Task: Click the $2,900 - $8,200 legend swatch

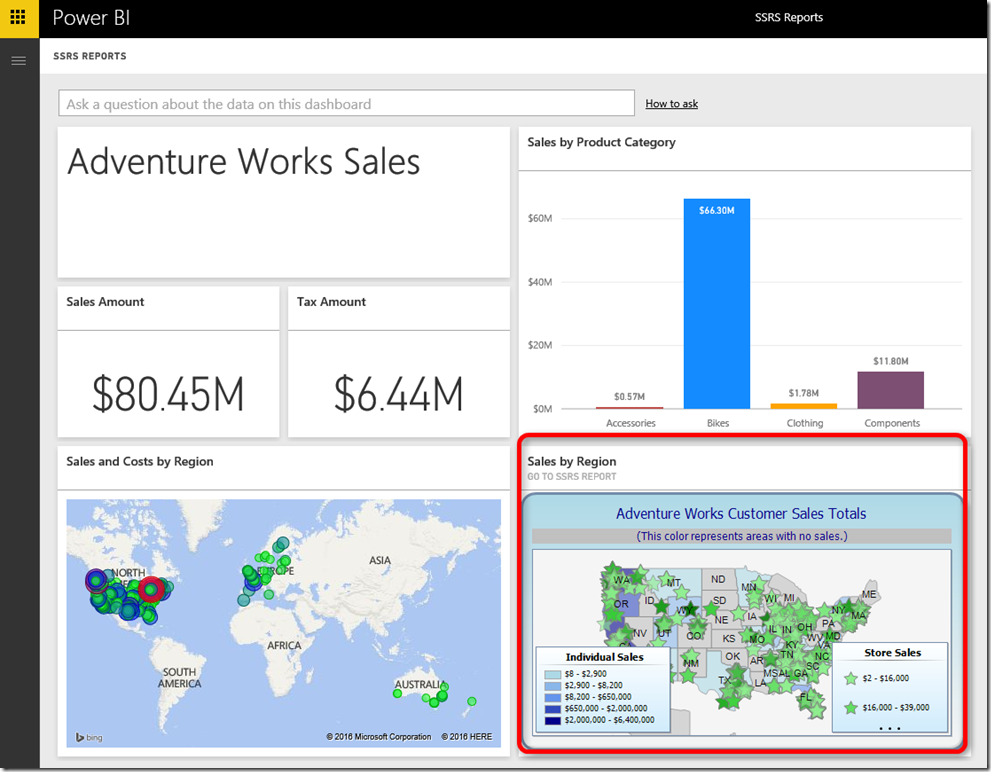Action: (x=552, y=686)
